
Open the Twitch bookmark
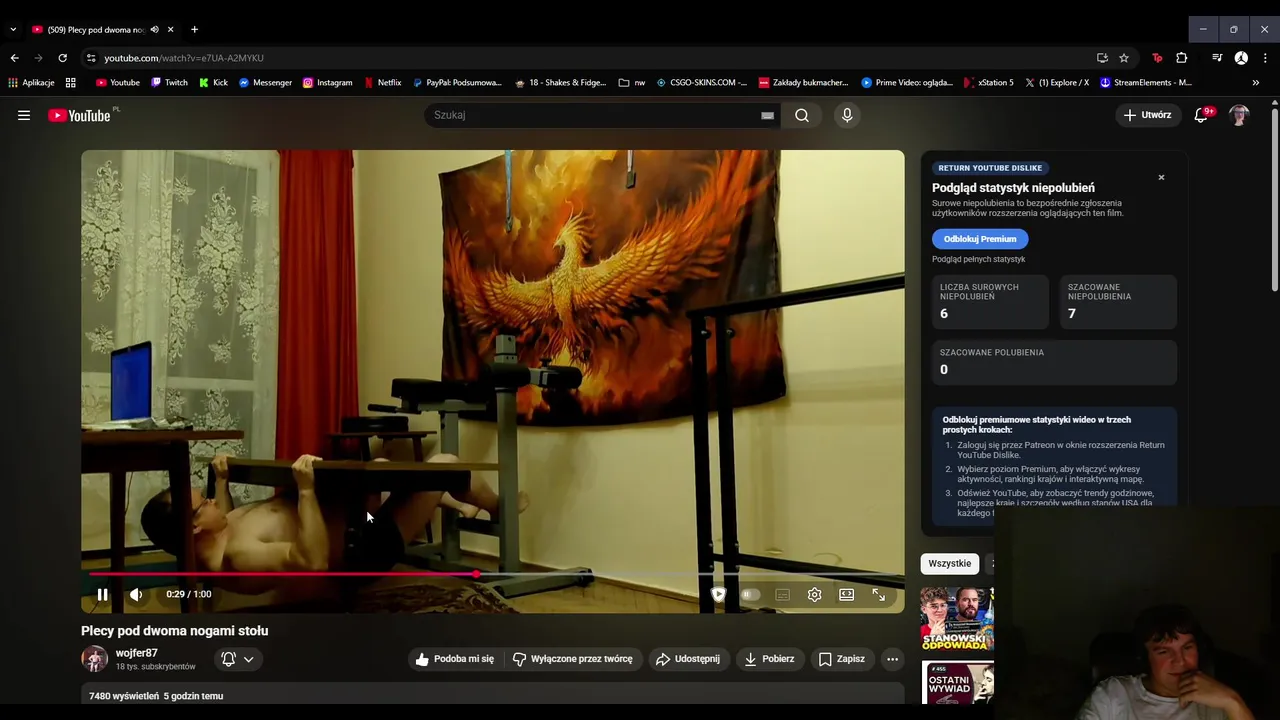click(169, 83)
